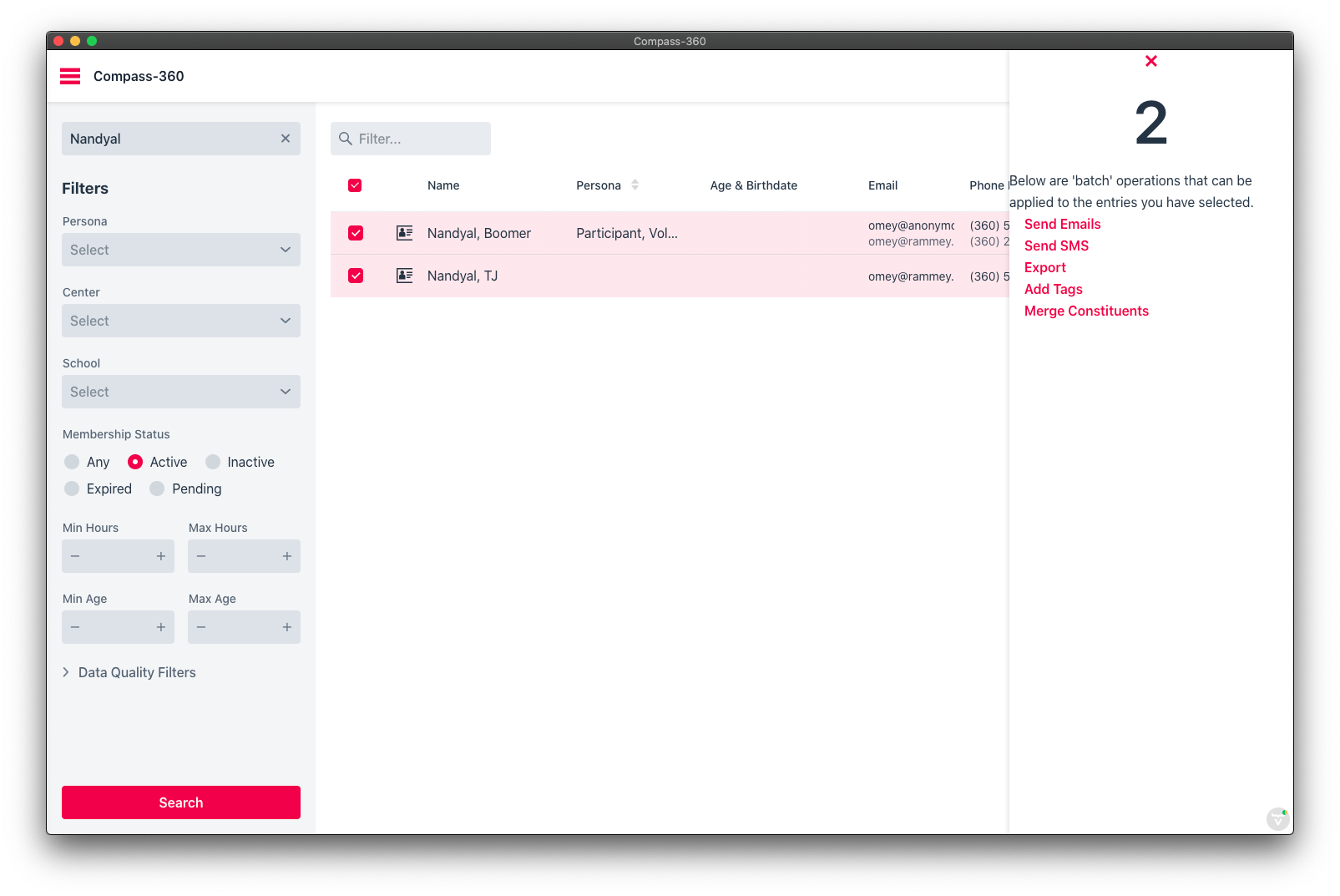Uncheck the select-all header checkbox
This screenshot has width=1340, height=896.
355,185
